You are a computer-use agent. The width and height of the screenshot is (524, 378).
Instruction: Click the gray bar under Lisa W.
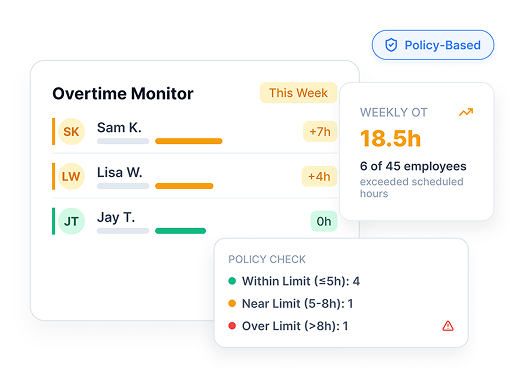click(x=123, y=186)
